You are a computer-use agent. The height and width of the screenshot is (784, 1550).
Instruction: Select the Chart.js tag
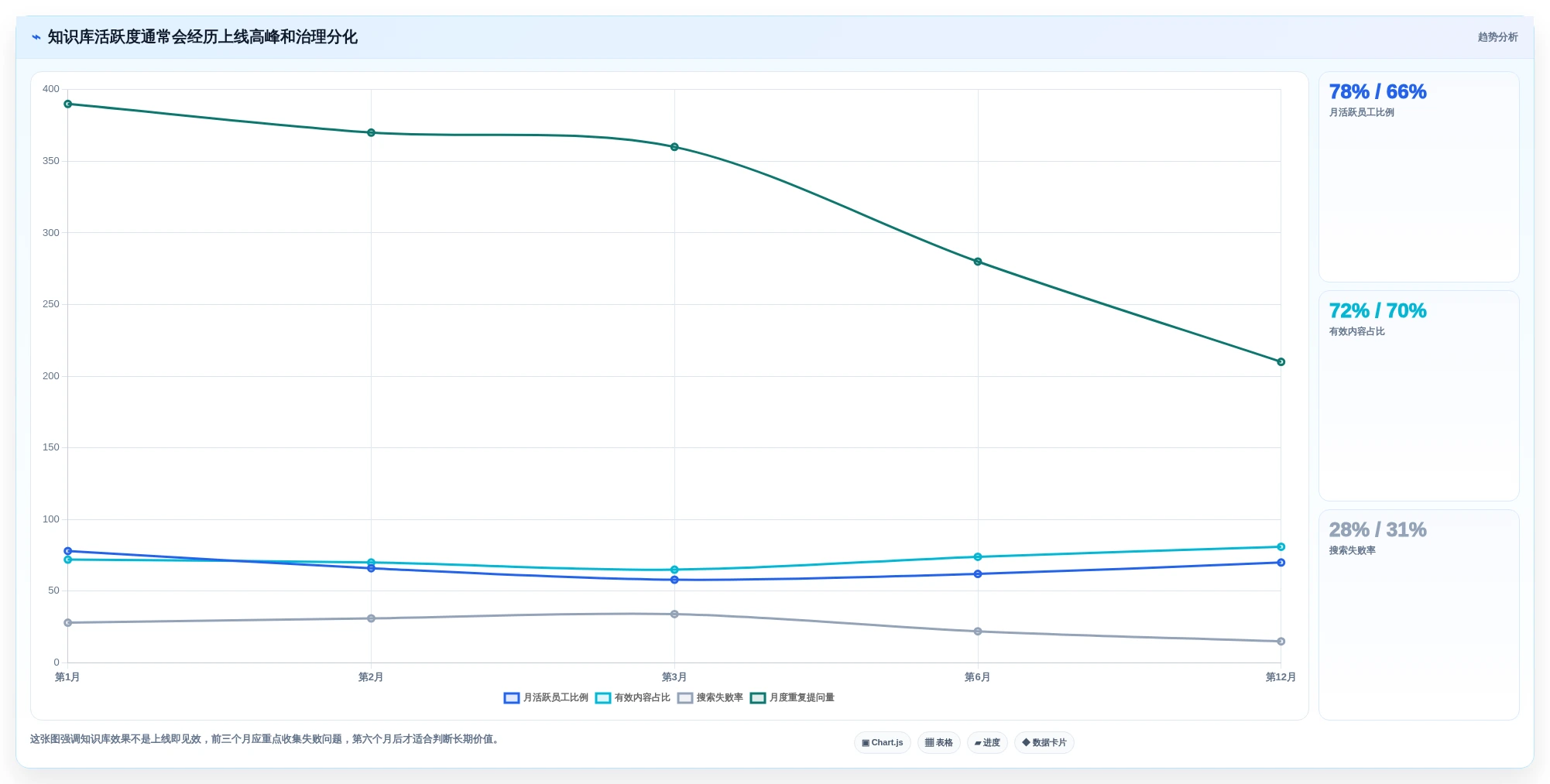tap(883, 742)
